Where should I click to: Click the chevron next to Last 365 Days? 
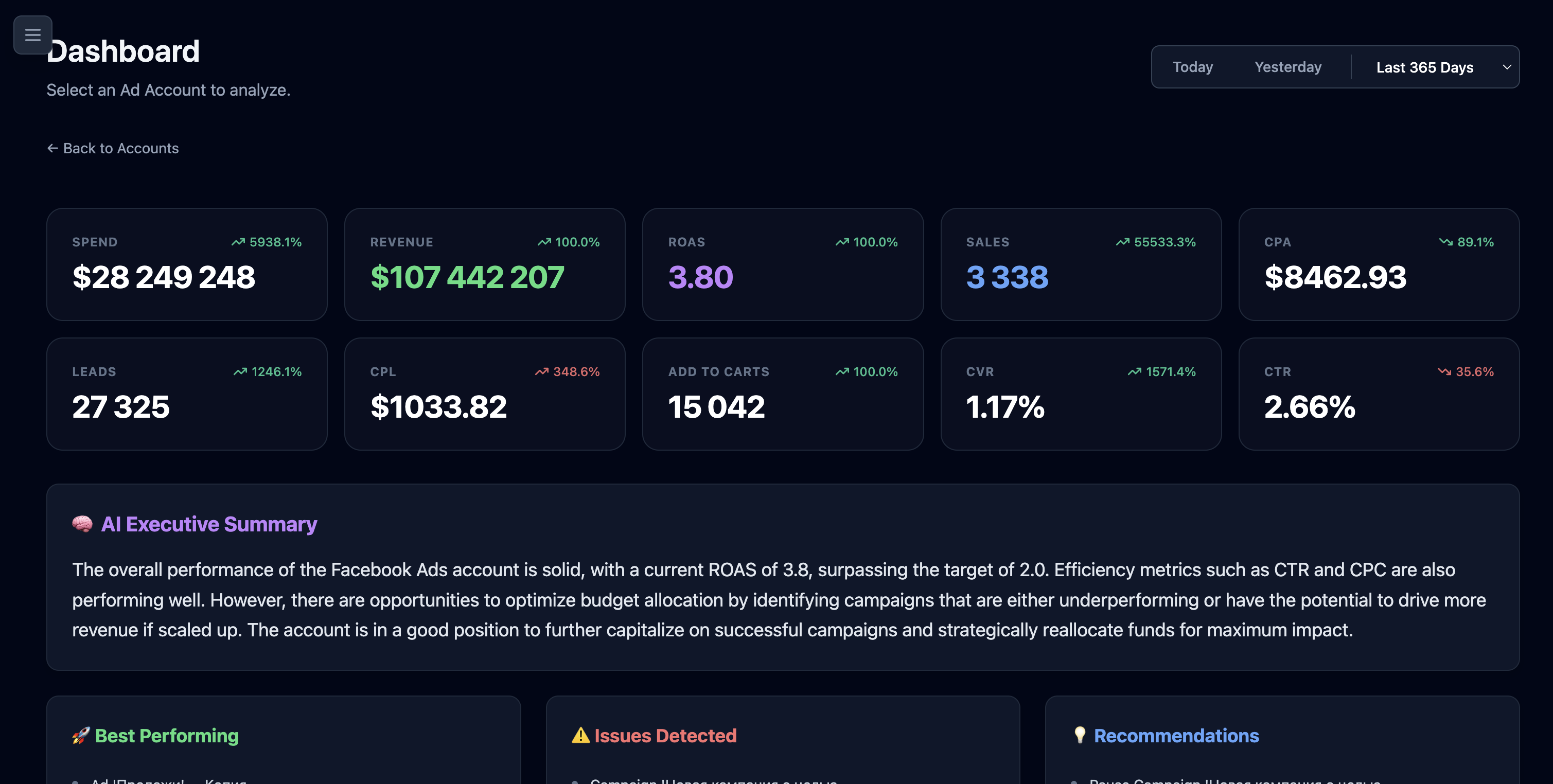(1508, 67)
